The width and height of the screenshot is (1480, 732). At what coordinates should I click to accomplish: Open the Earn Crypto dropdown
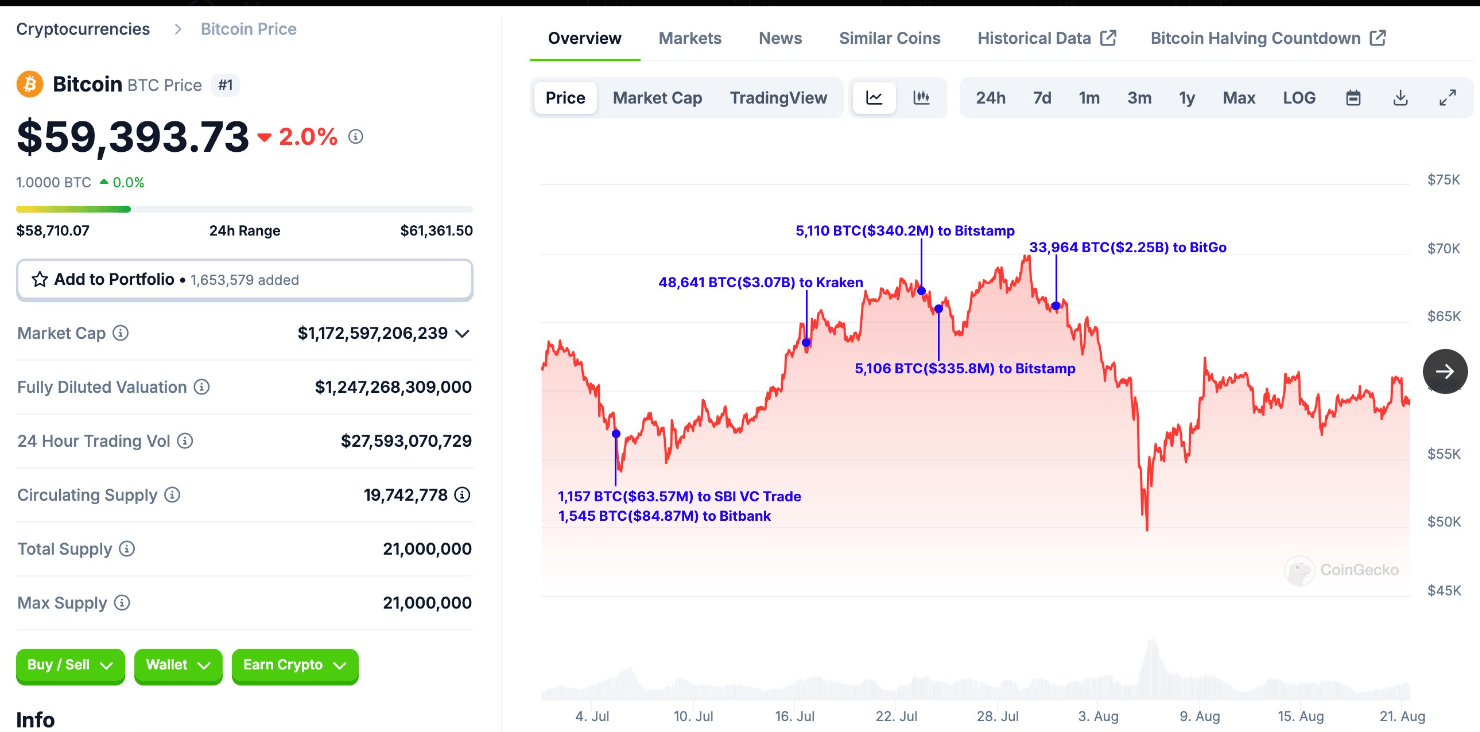point(294,665)
